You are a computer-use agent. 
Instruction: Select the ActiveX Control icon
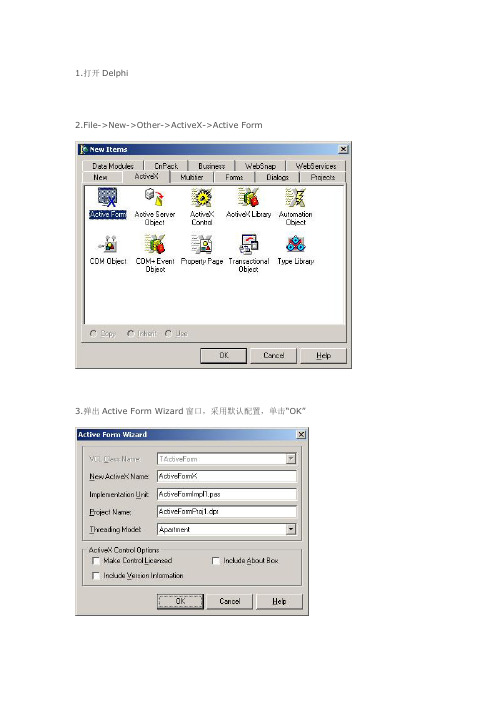201,197
